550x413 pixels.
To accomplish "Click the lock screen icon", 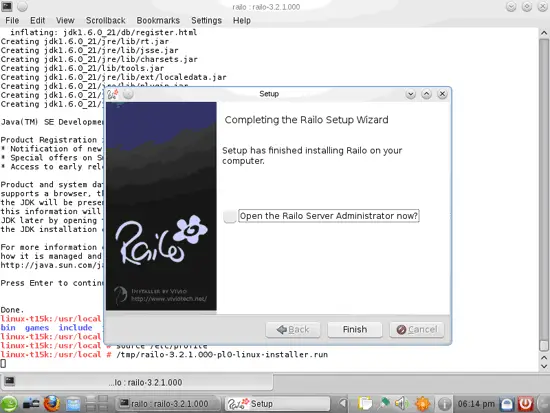I will tap(507, 404).
